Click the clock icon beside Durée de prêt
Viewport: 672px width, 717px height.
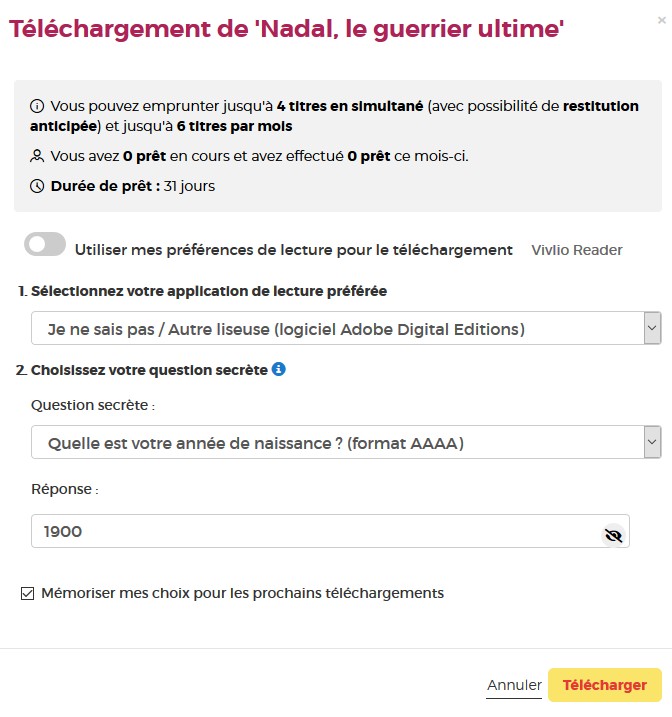coord(37,186)
